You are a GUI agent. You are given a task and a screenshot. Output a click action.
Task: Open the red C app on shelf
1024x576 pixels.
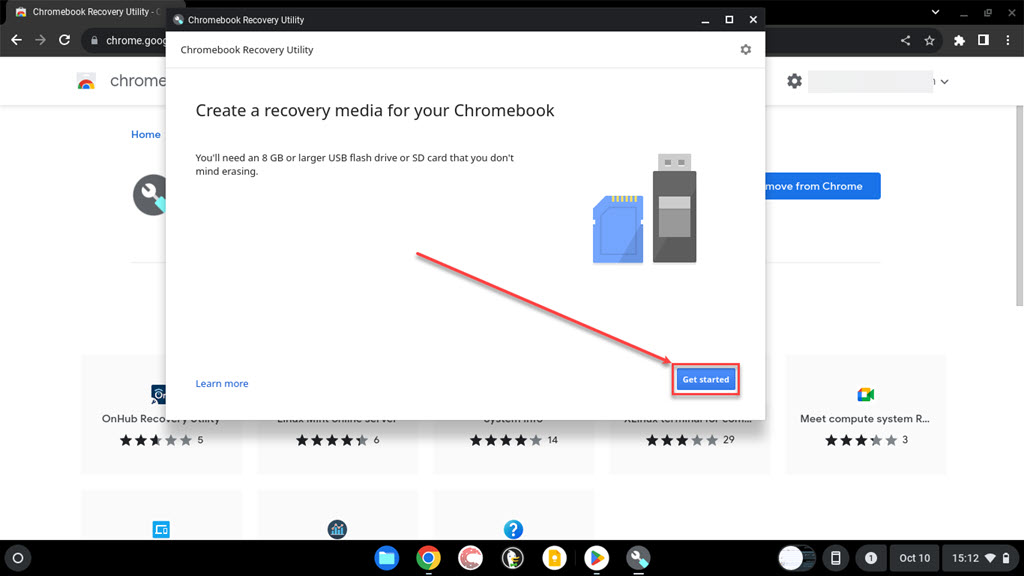(470, 558)
